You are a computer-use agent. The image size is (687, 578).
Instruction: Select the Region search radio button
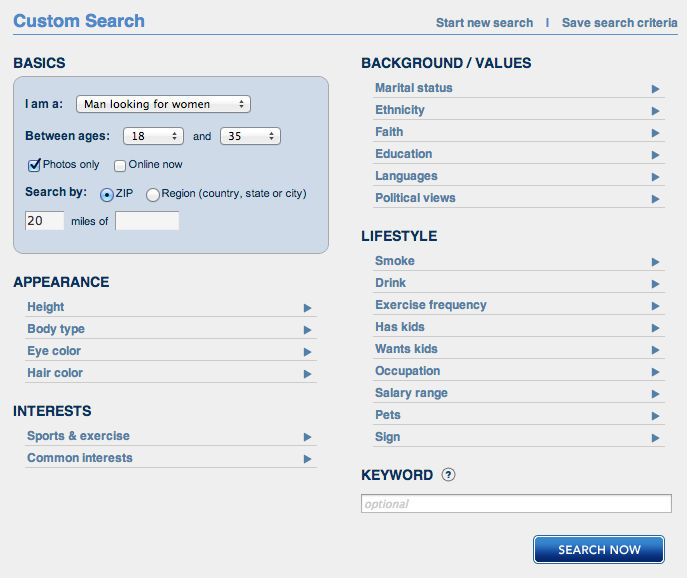152,195
